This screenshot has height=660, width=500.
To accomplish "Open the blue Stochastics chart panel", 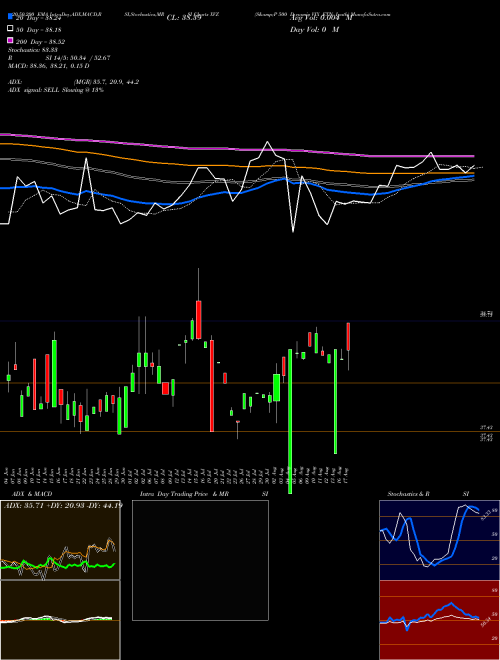I will click(x=439, y=540).
